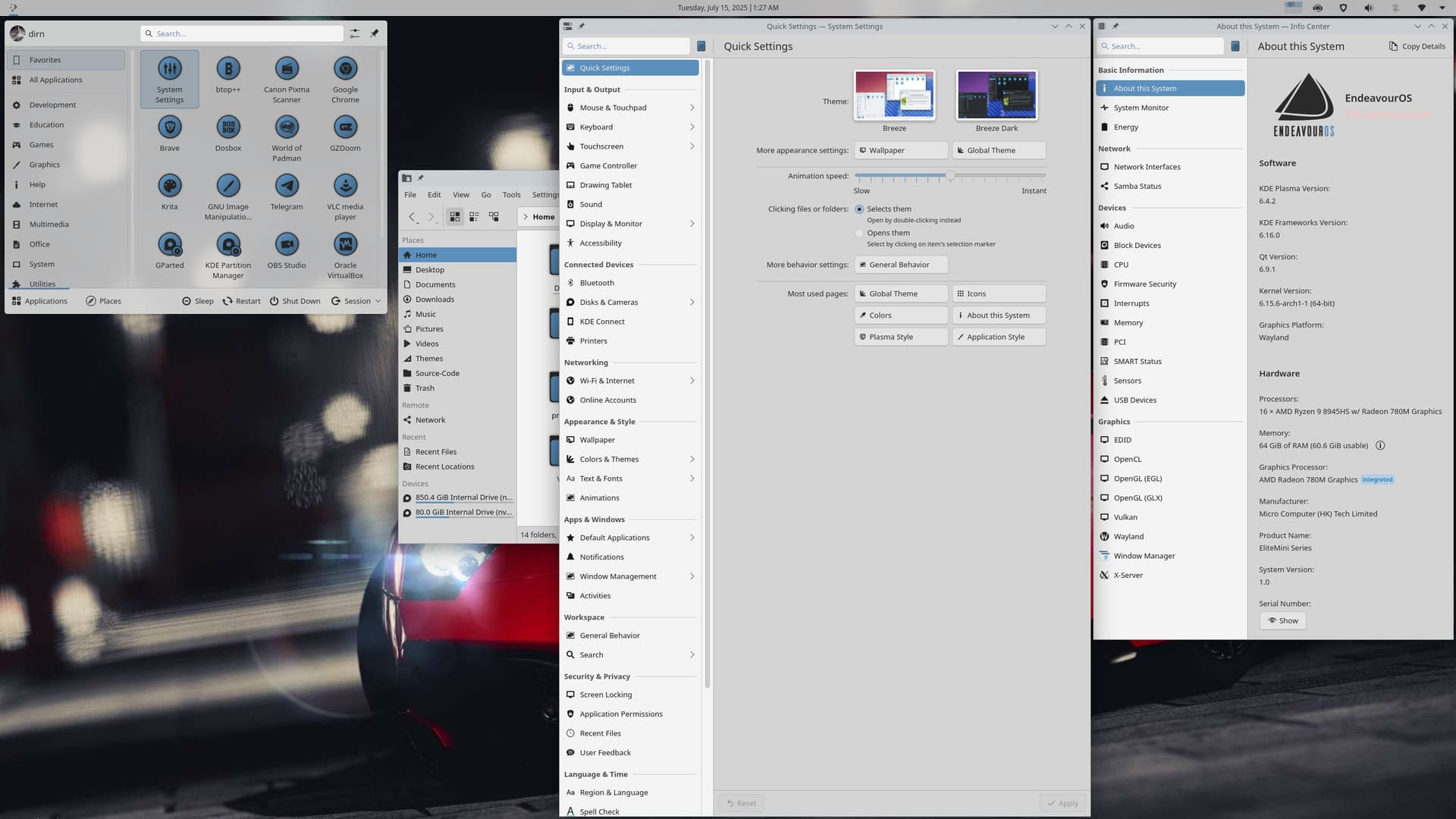Click Dolphin icons view mode button
This screenshot has width=1456, height=819.
[x=455, y=217]
